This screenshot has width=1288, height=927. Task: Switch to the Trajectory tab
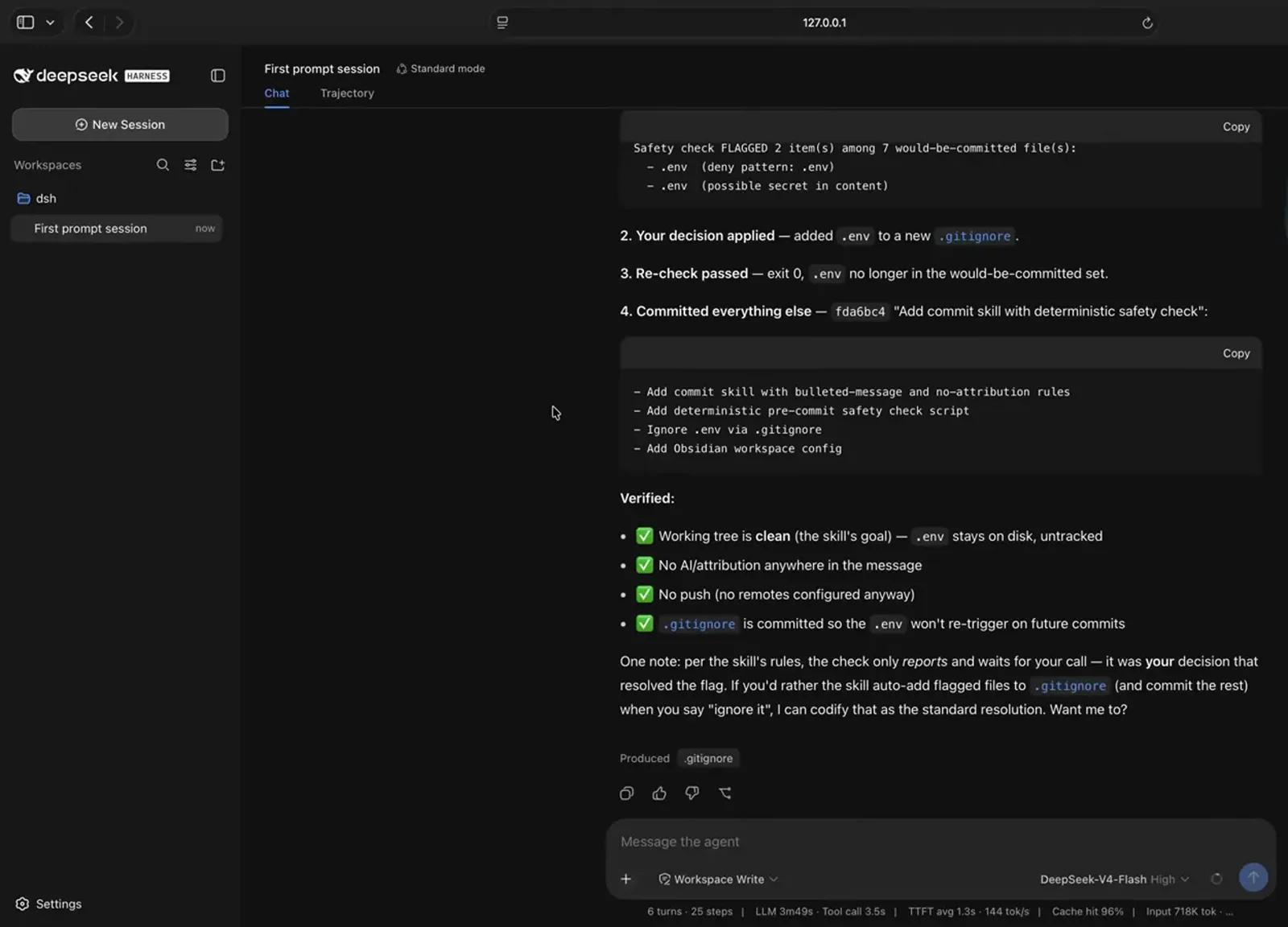[x=347, y=93]
